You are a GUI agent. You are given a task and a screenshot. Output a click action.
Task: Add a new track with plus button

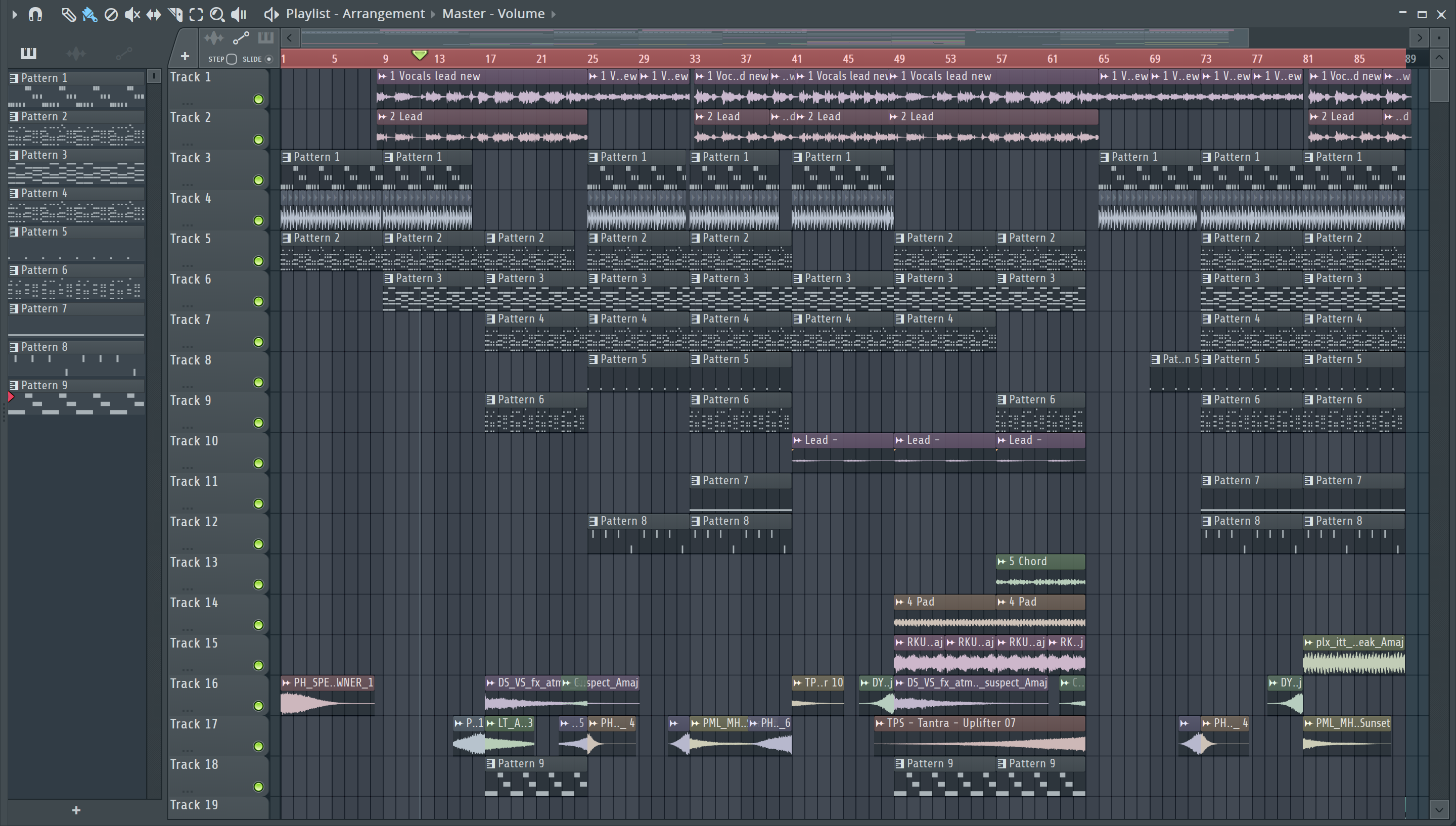(x=185, y=56)
